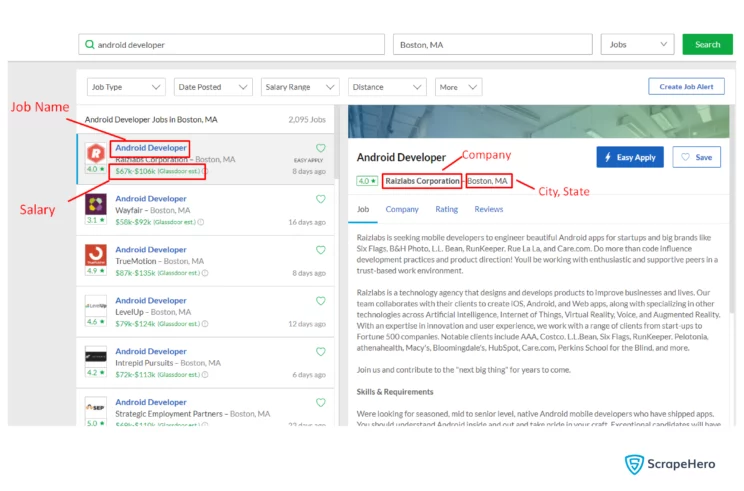Click the job list vertical scrollbar

pyautogui.click(x=337, y=142)
